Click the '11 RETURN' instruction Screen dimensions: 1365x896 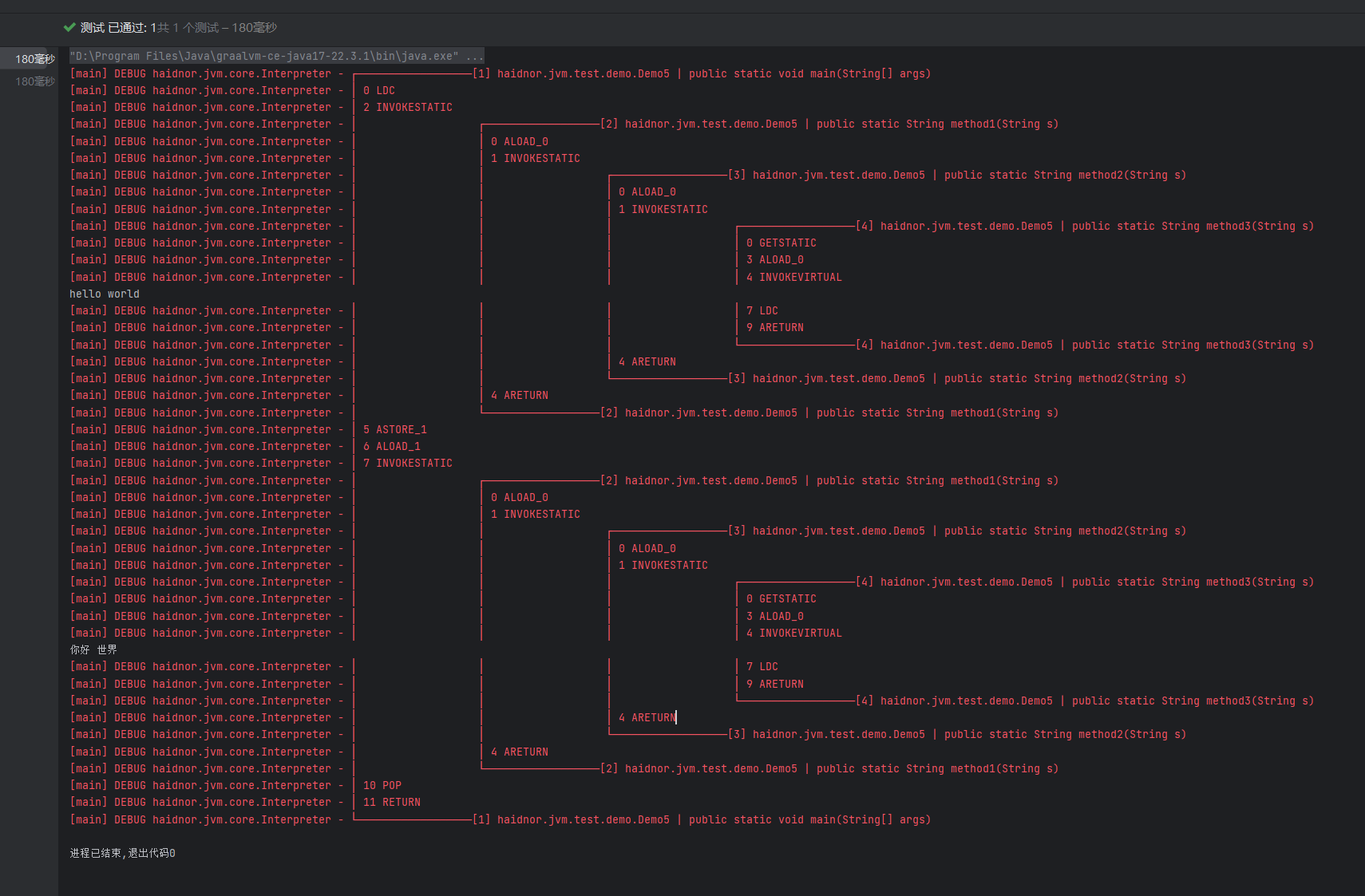392,802
